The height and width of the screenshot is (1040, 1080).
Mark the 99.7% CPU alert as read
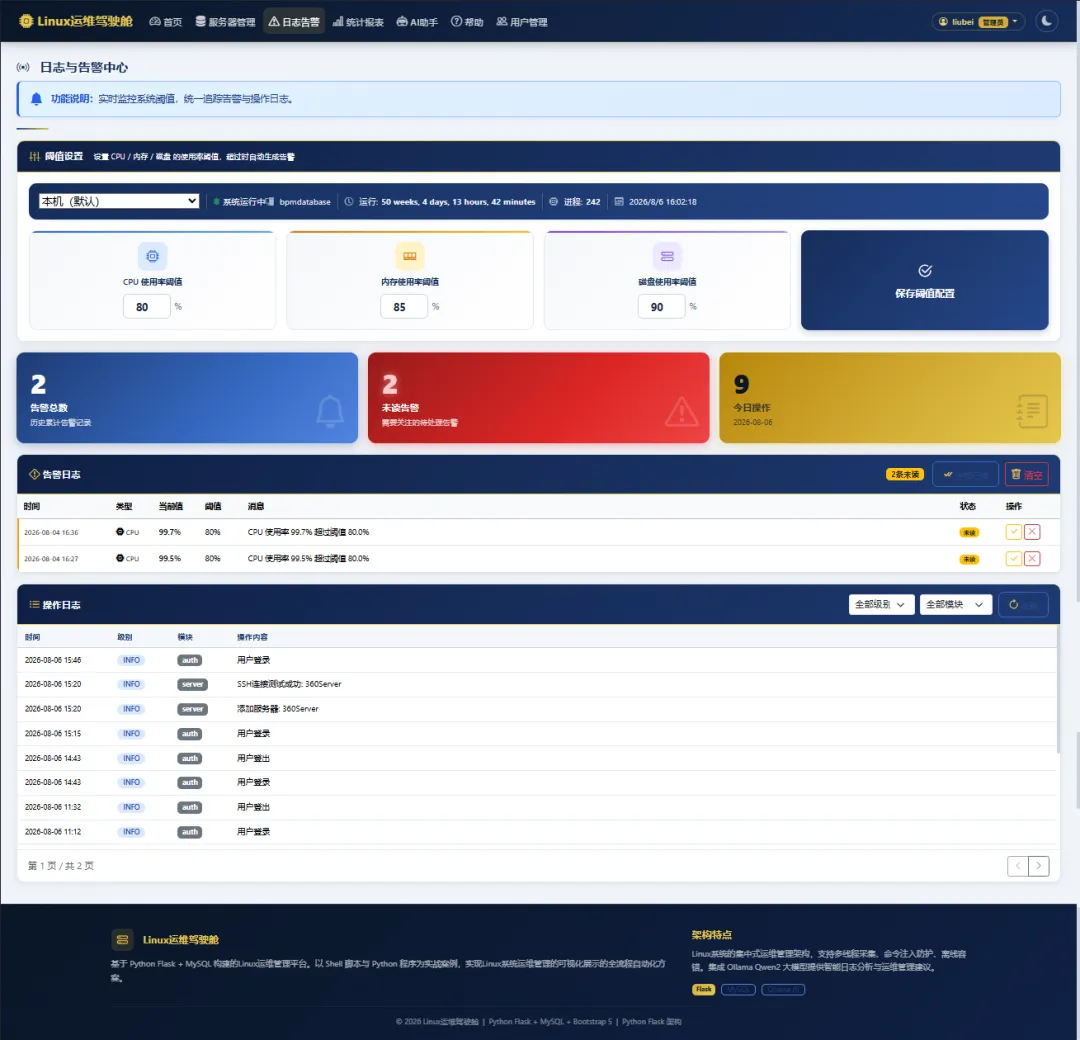coord(1013,532)
